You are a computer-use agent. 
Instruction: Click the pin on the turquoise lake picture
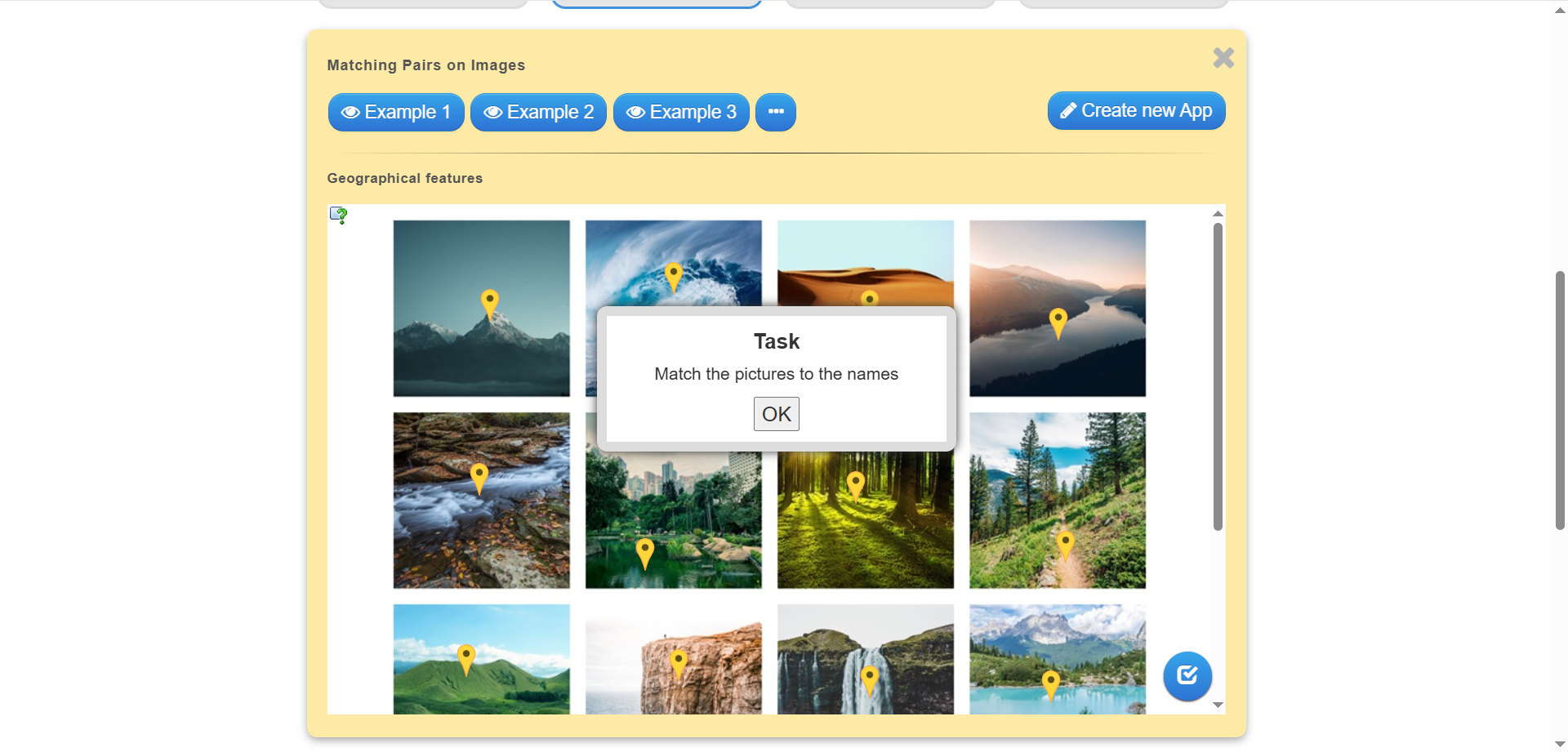pyautogui.click(x=1050, y=684)
